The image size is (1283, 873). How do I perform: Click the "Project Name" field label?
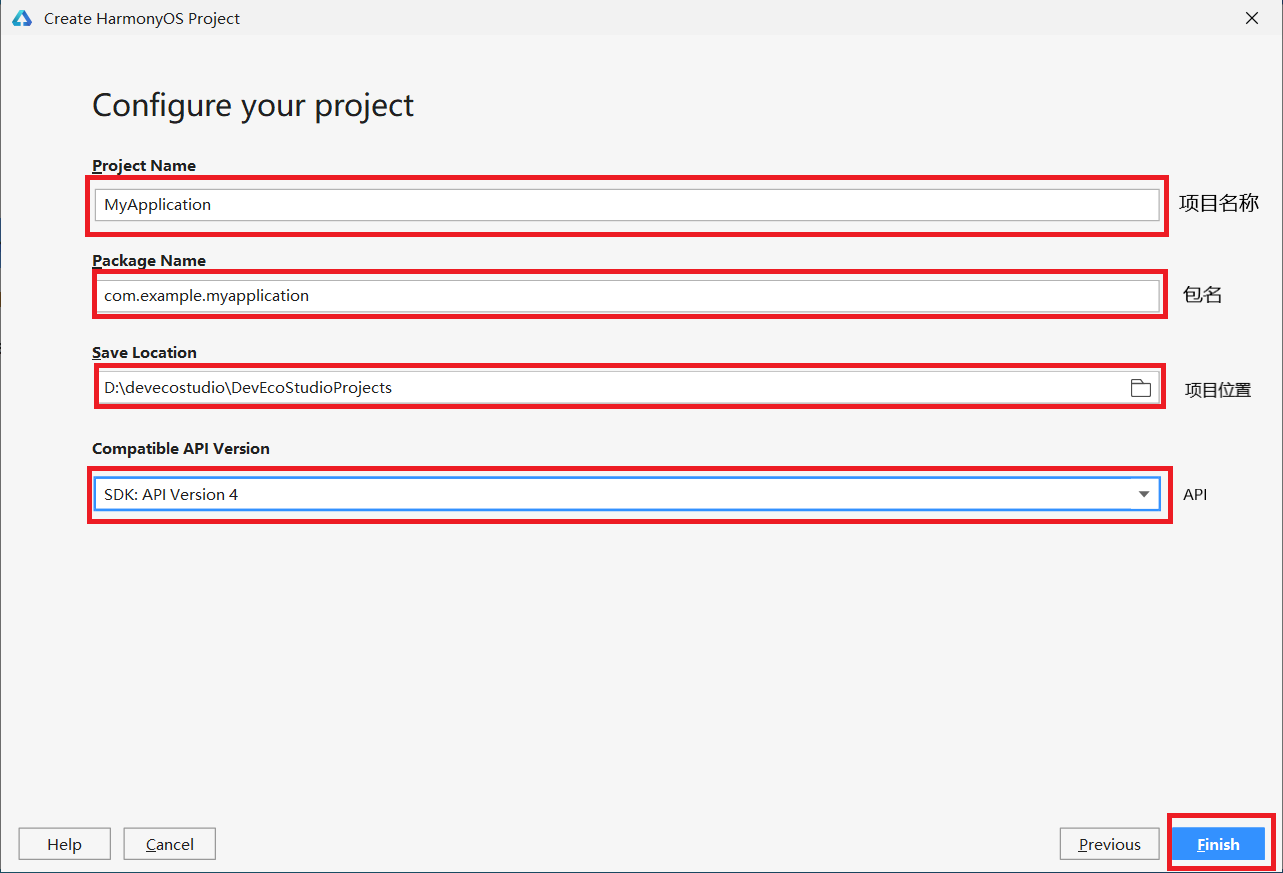(x=144, y=166)
